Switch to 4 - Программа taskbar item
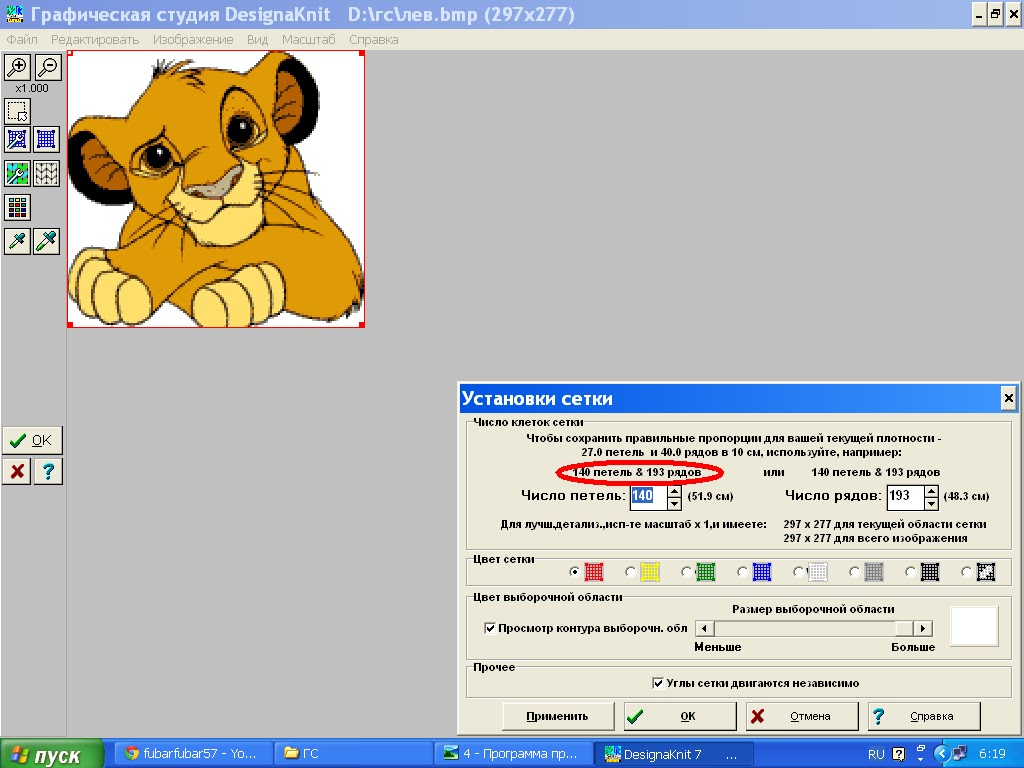 click(x=514, y=754)
